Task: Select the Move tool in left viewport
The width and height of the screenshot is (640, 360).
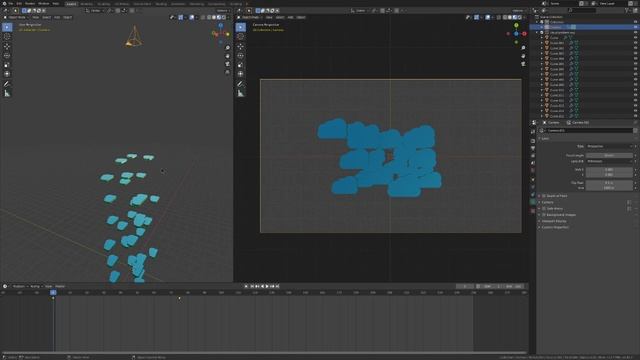Action: (7, 46)
